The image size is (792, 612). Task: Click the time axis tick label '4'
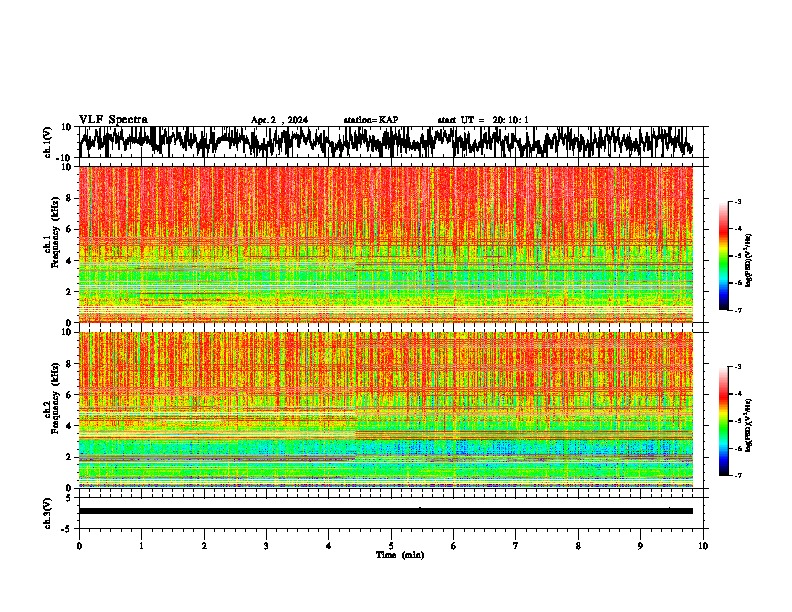point(329,546)
